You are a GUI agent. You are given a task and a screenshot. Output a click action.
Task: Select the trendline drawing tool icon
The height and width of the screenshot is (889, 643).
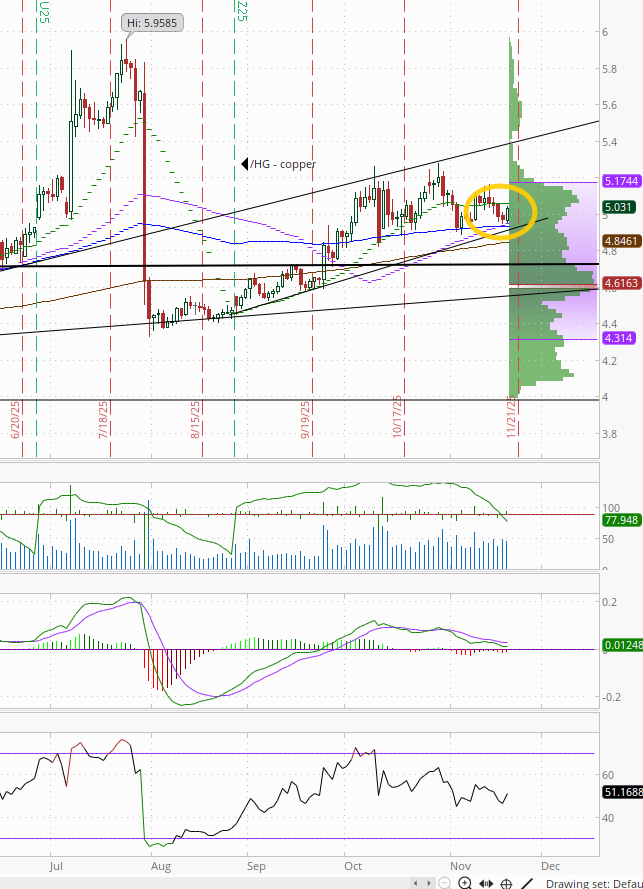527,883
